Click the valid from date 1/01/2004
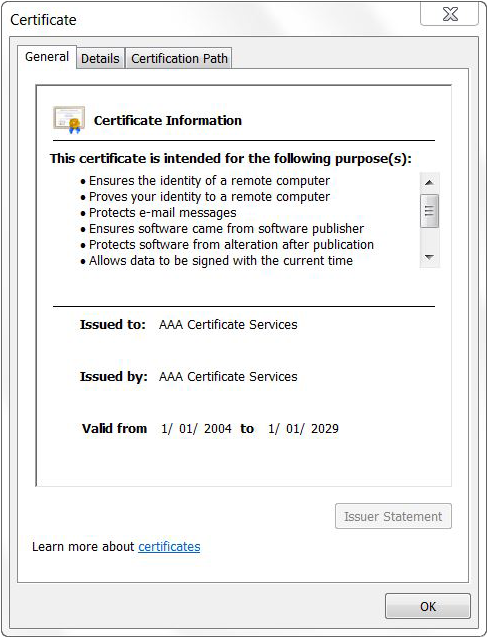The height and width of the screenshot is (638, 488). [x=196, y=429]
